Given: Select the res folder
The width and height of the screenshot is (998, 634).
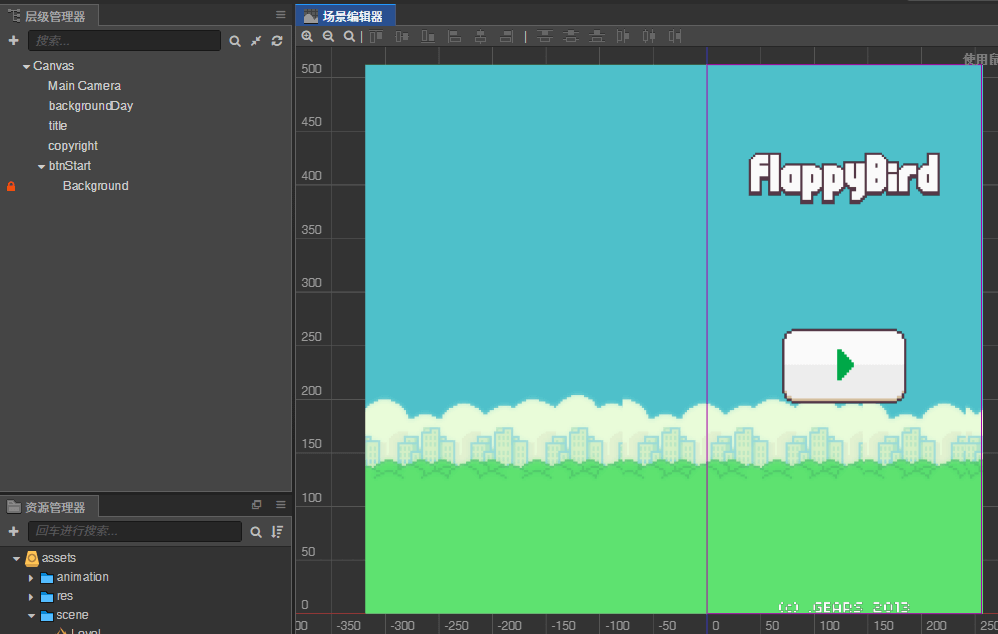Looking at the screenshot, I should click(64, 596).
